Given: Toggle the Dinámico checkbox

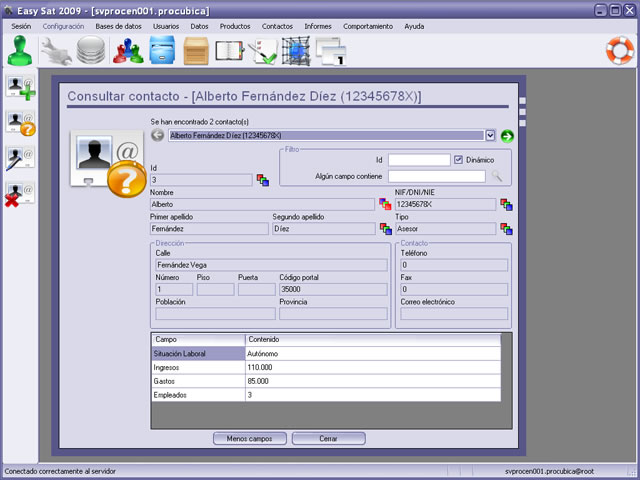Looking at the screenshot, I should tap(458, 160).
